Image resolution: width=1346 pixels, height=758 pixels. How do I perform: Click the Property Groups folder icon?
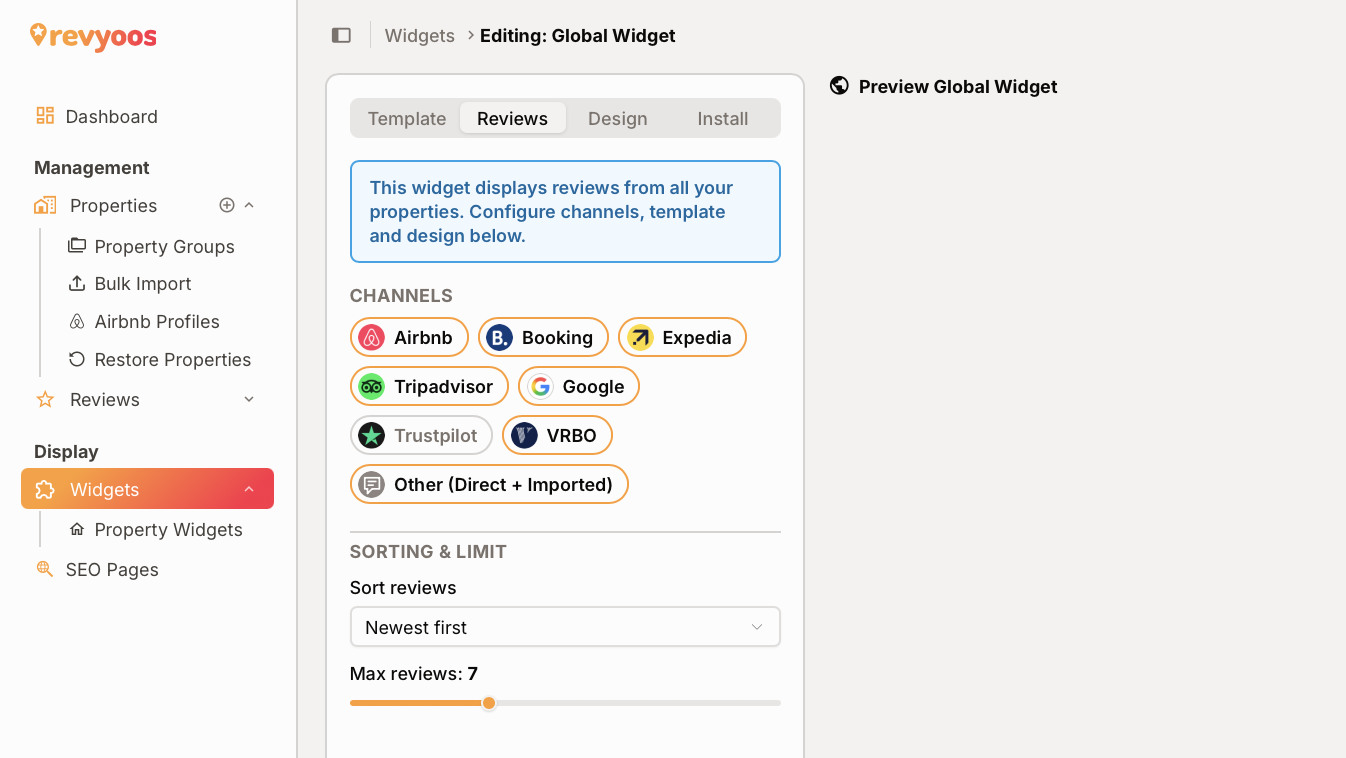click(77, 246)
